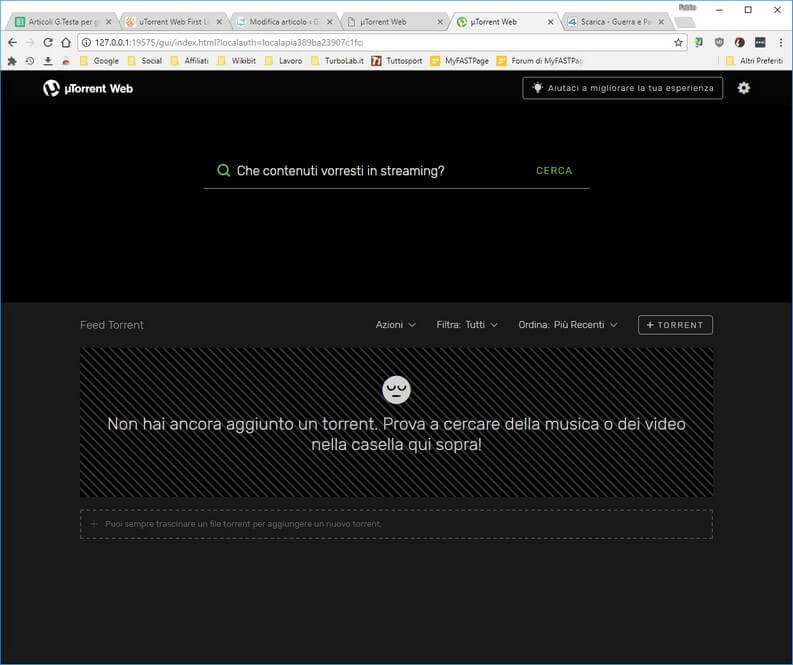The height and width of the screenshot is (665, 793).
Task: Bookmark this page with the star
Action: [678, 42]
